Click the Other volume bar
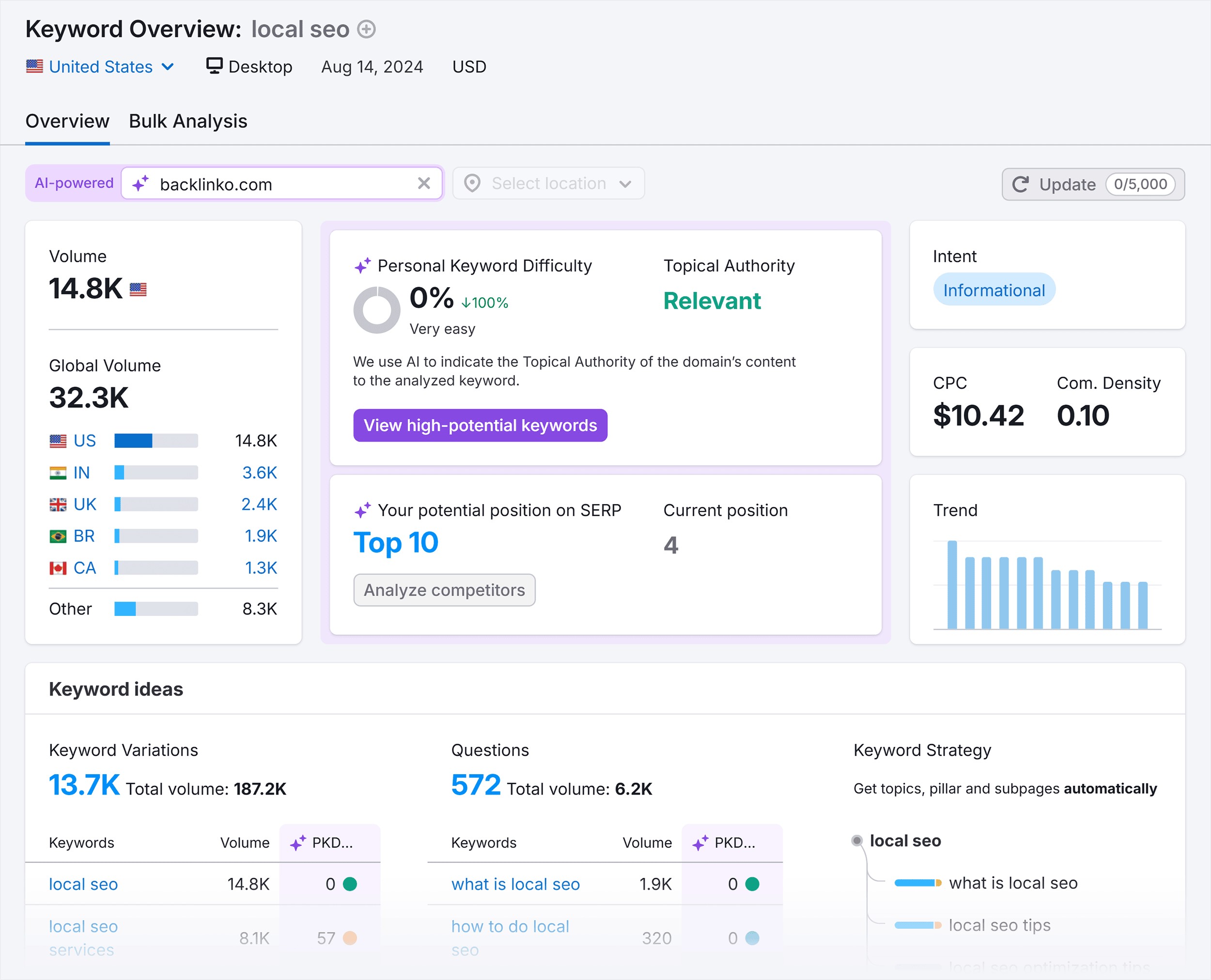Viewport: 1211px width, 980px height. 156,609
